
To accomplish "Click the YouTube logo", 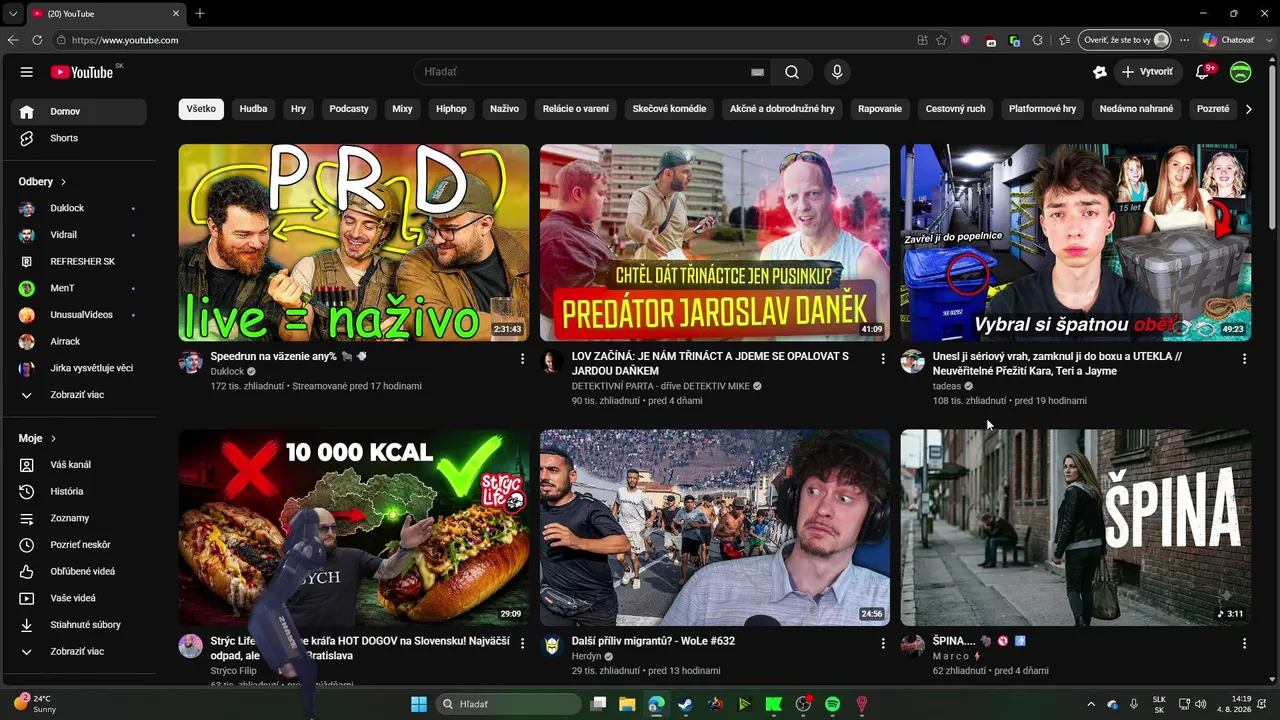I will click(82, 72).
